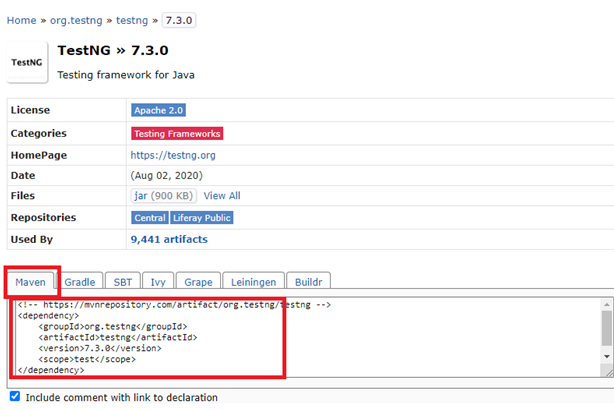Image resolution: width=614 pixels, height=410 pixels.
Task: Switch to the Gradle tab
Action: click(x=80, y=282)
